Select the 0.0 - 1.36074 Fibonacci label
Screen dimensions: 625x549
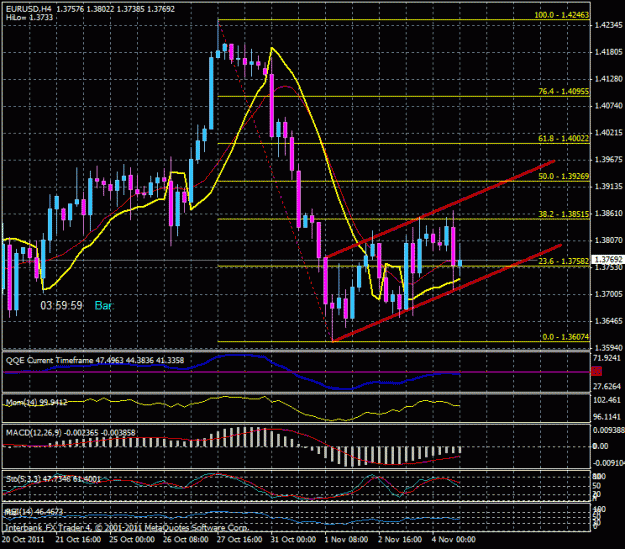pos(566,337)
